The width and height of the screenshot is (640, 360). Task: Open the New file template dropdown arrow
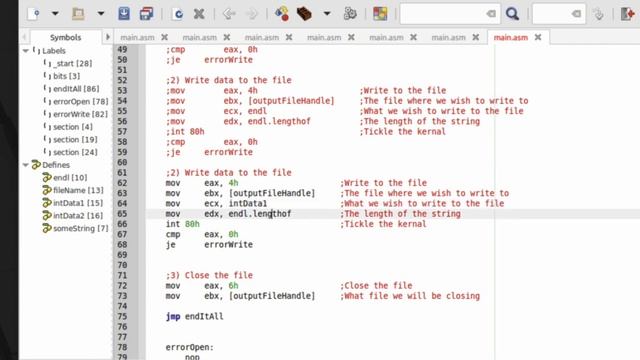[55, 14]
